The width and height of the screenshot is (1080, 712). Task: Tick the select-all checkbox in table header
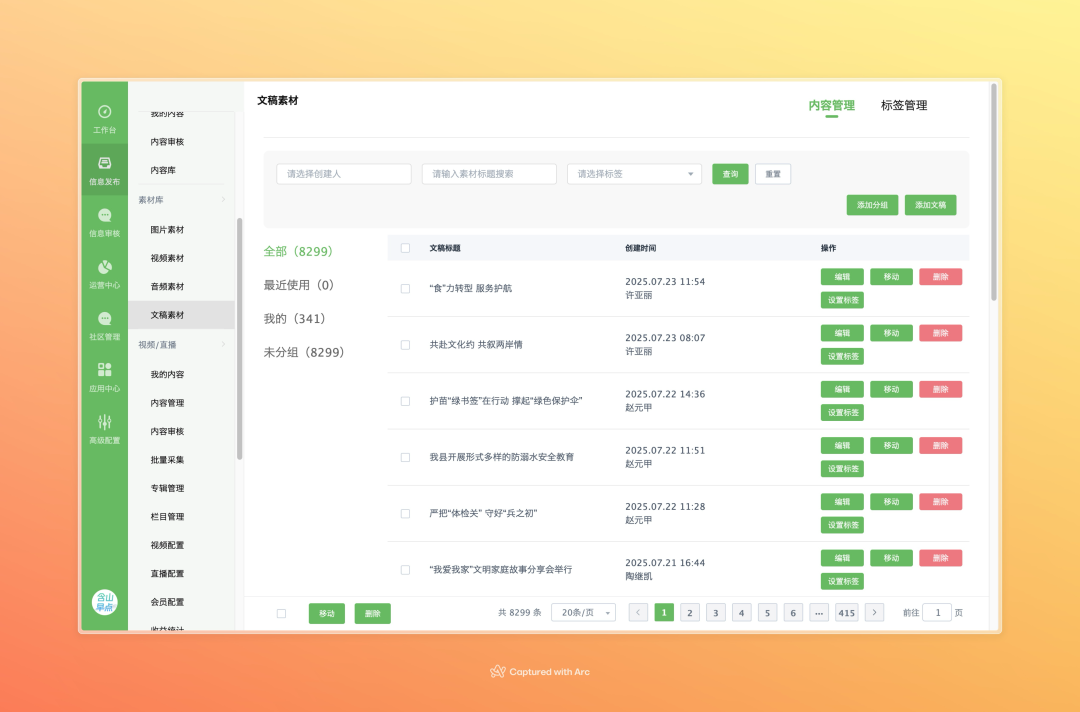pyautogui.click(x=406, y=248)
